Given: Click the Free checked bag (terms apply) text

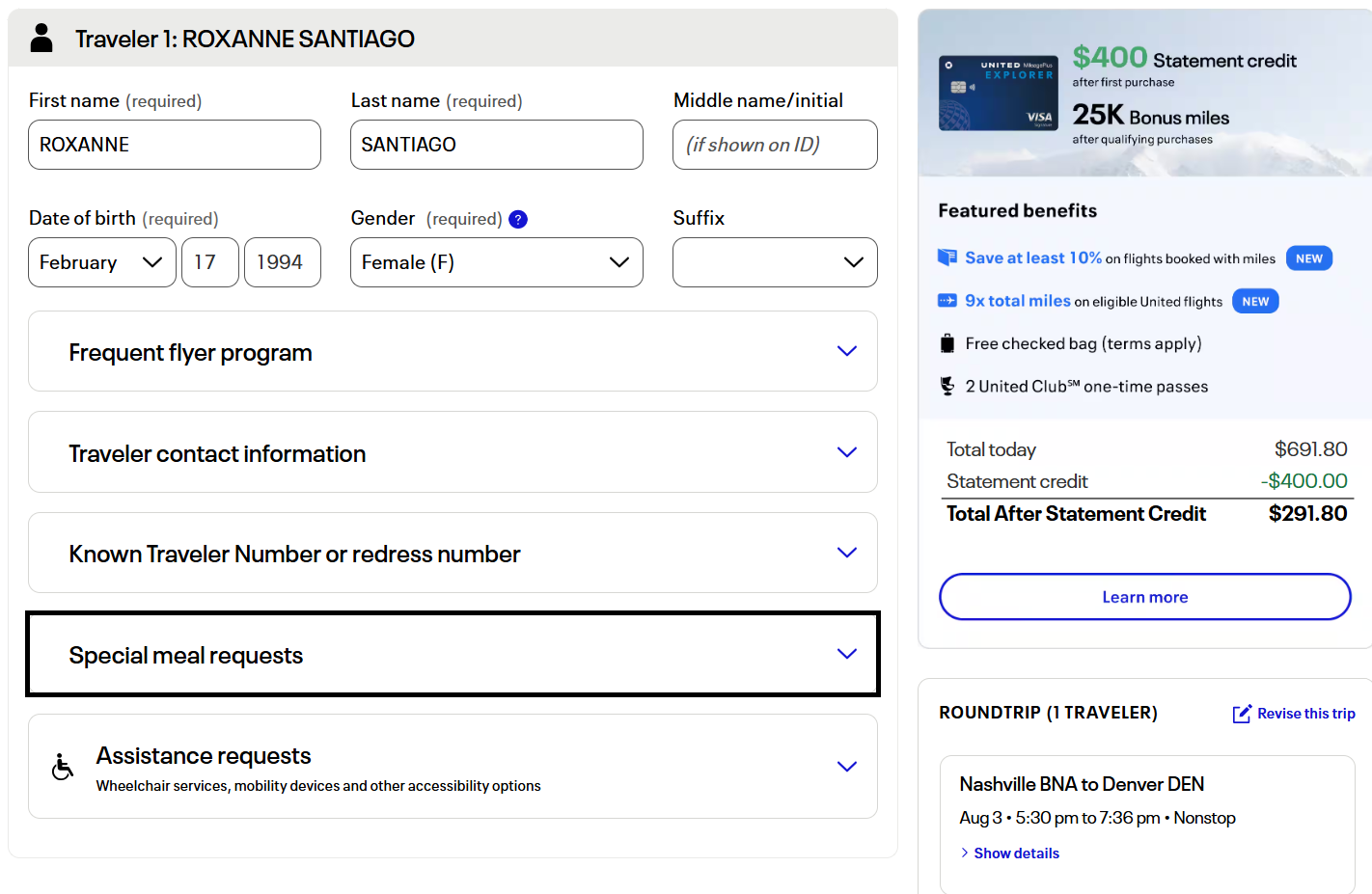Looking at the screenshot, I should [x=1084, y=343].
